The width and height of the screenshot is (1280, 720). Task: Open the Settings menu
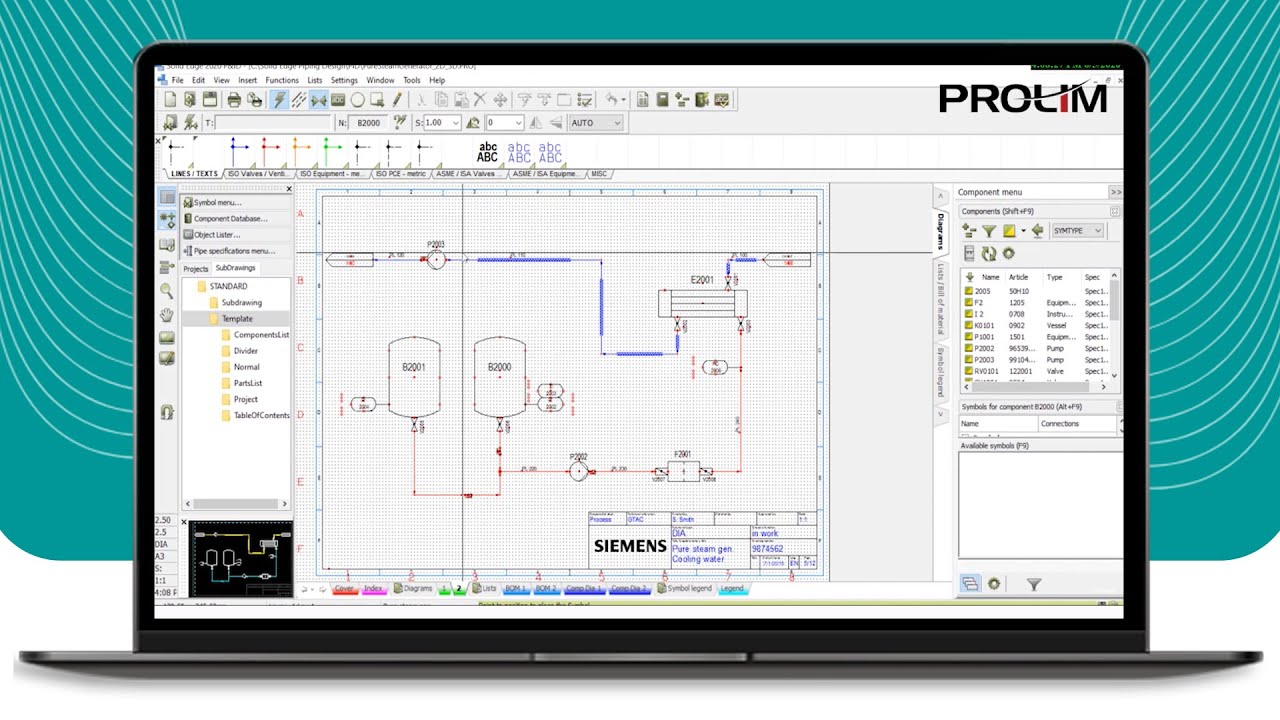(345, 80)
